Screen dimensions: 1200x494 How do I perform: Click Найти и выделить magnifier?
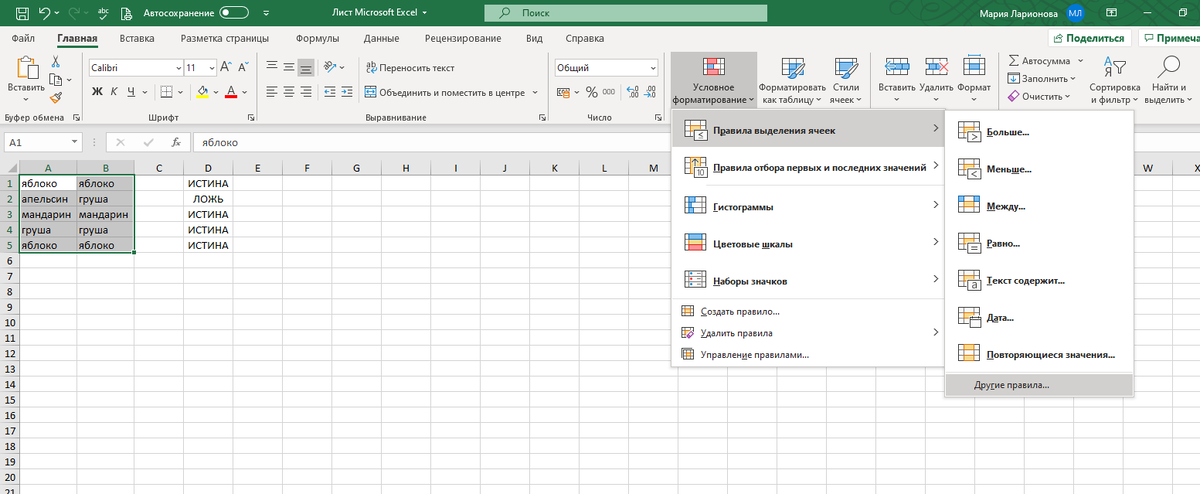click(1167, 79)
